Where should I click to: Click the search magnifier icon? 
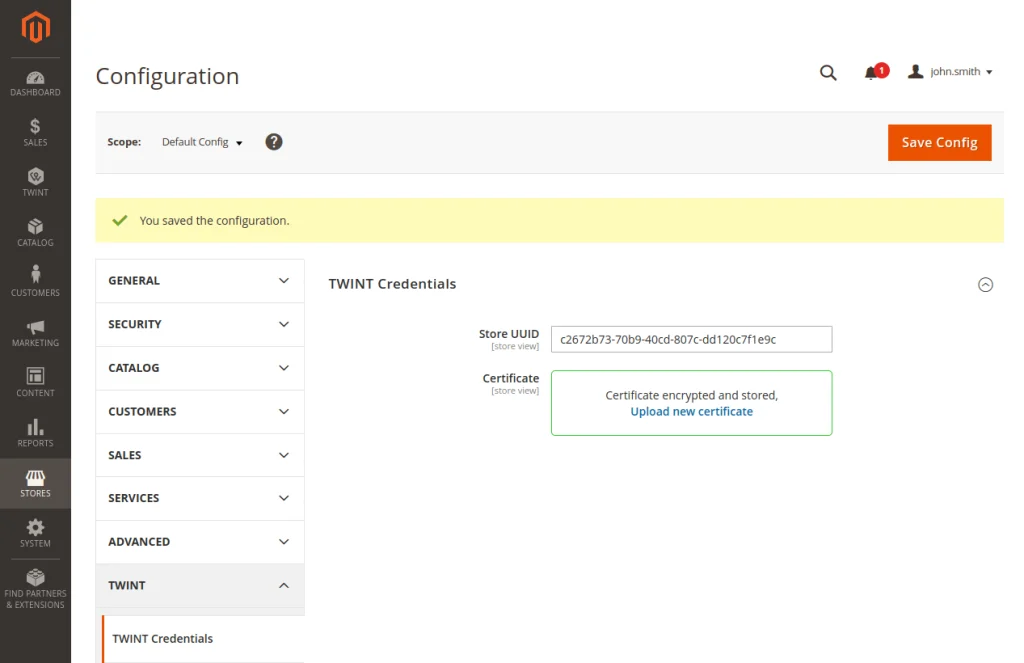click(828, 73)
